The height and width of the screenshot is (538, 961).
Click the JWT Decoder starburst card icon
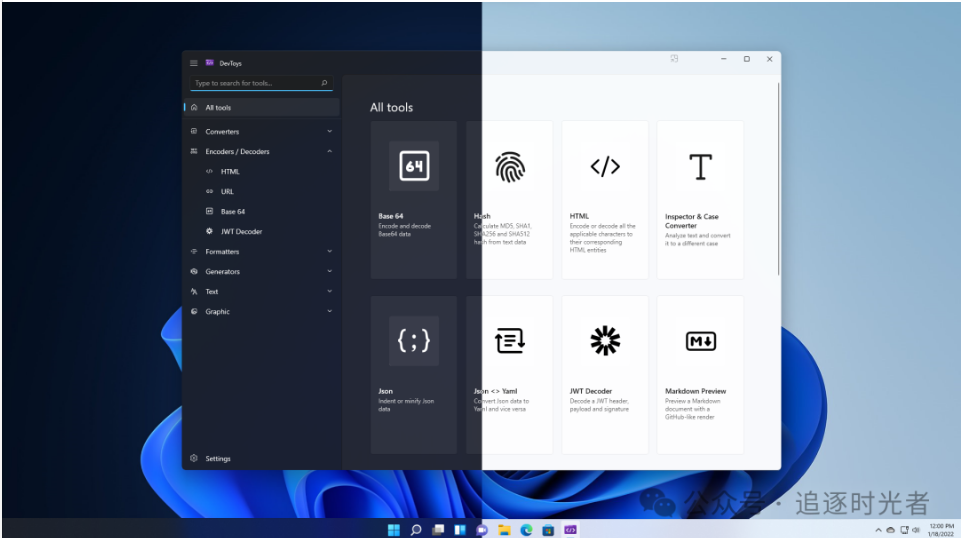(x=605, y=341)
